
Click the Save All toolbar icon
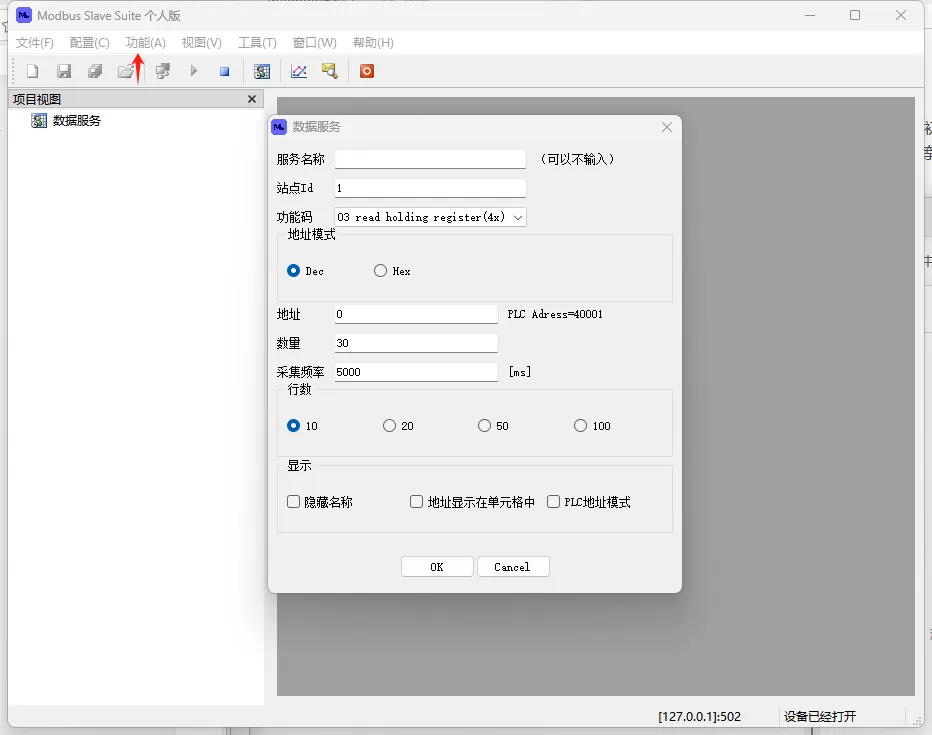(95, 71)
